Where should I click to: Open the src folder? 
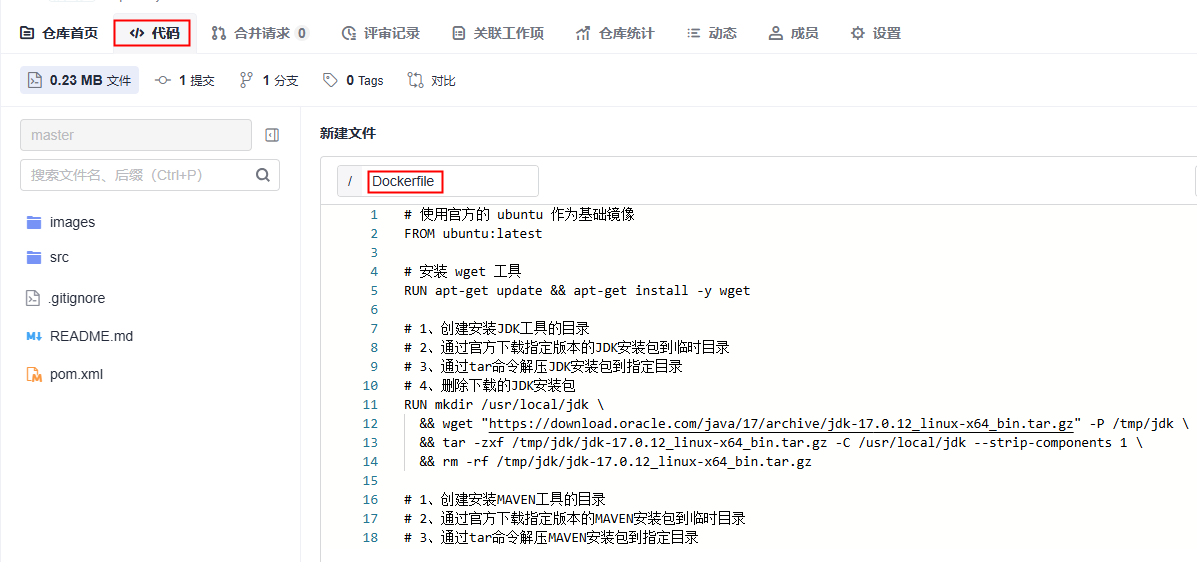[59, 257]
